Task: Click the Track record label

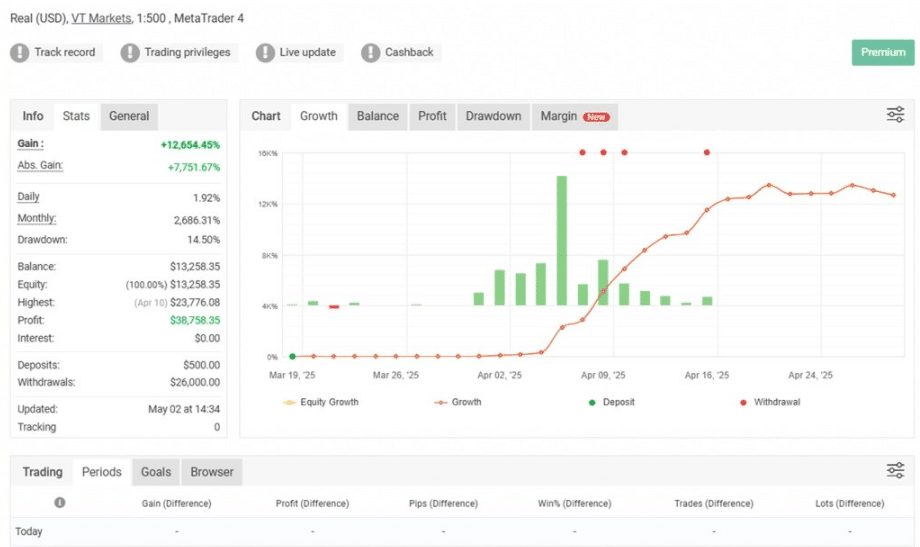Action: (x=65, y=52)
